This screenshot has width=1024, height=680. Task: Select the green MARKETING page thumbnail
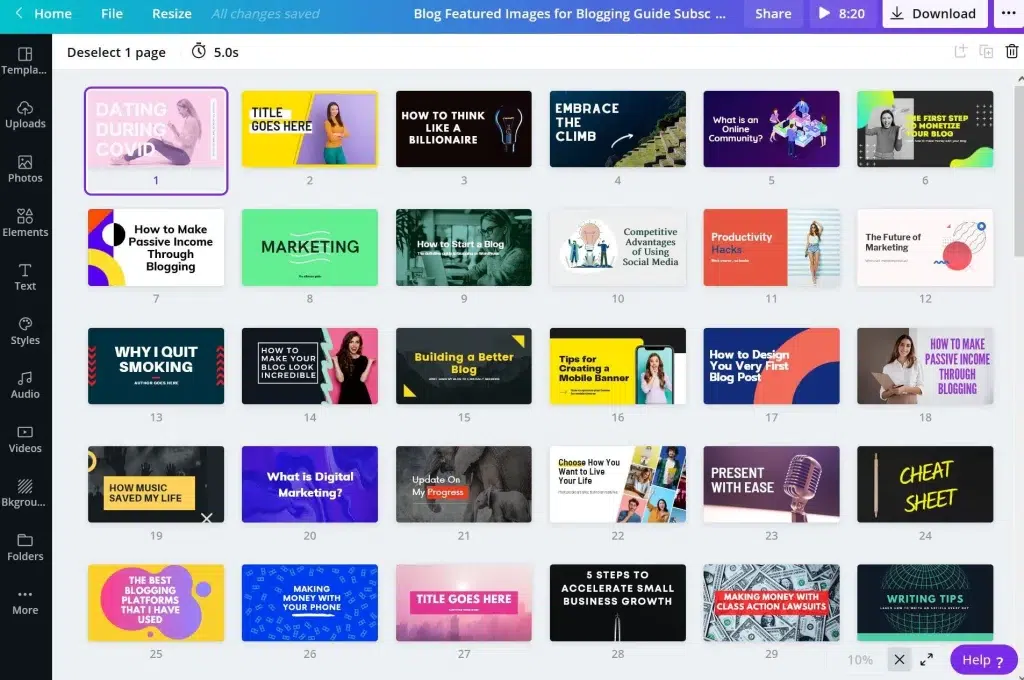click(x=309, y=247)
